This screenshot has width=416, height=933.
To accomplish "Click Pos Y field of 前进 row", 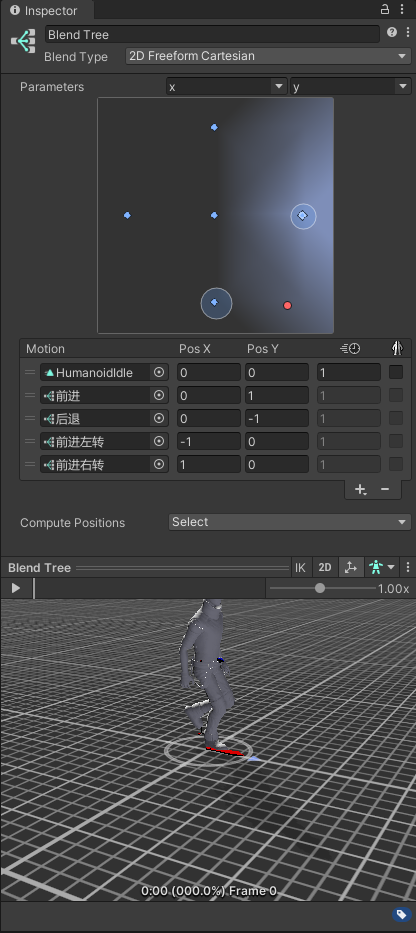I will click(x=277, y=395).
